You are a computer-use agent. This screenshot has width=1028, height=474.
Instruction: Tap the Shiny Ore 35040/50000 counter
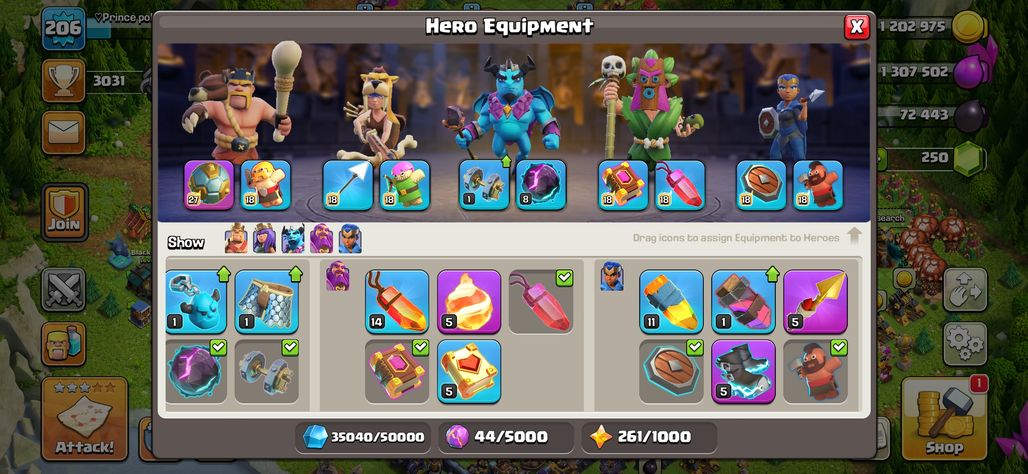(x=363, y=437)
